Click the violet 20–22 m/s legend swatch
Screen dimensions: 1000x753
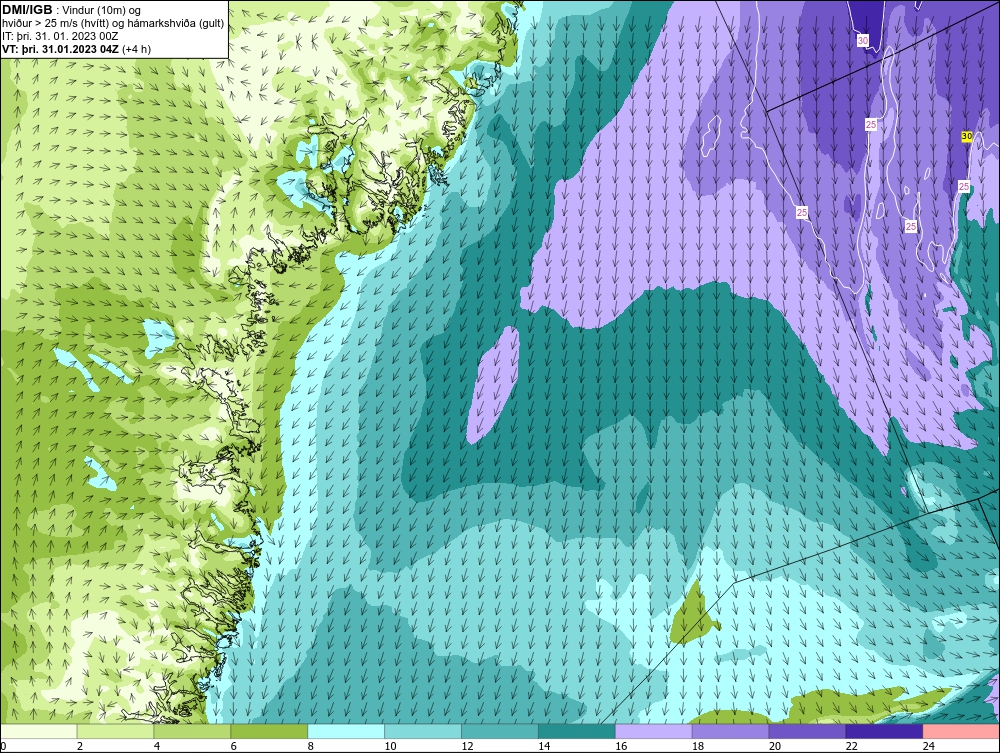pos(807,731)
